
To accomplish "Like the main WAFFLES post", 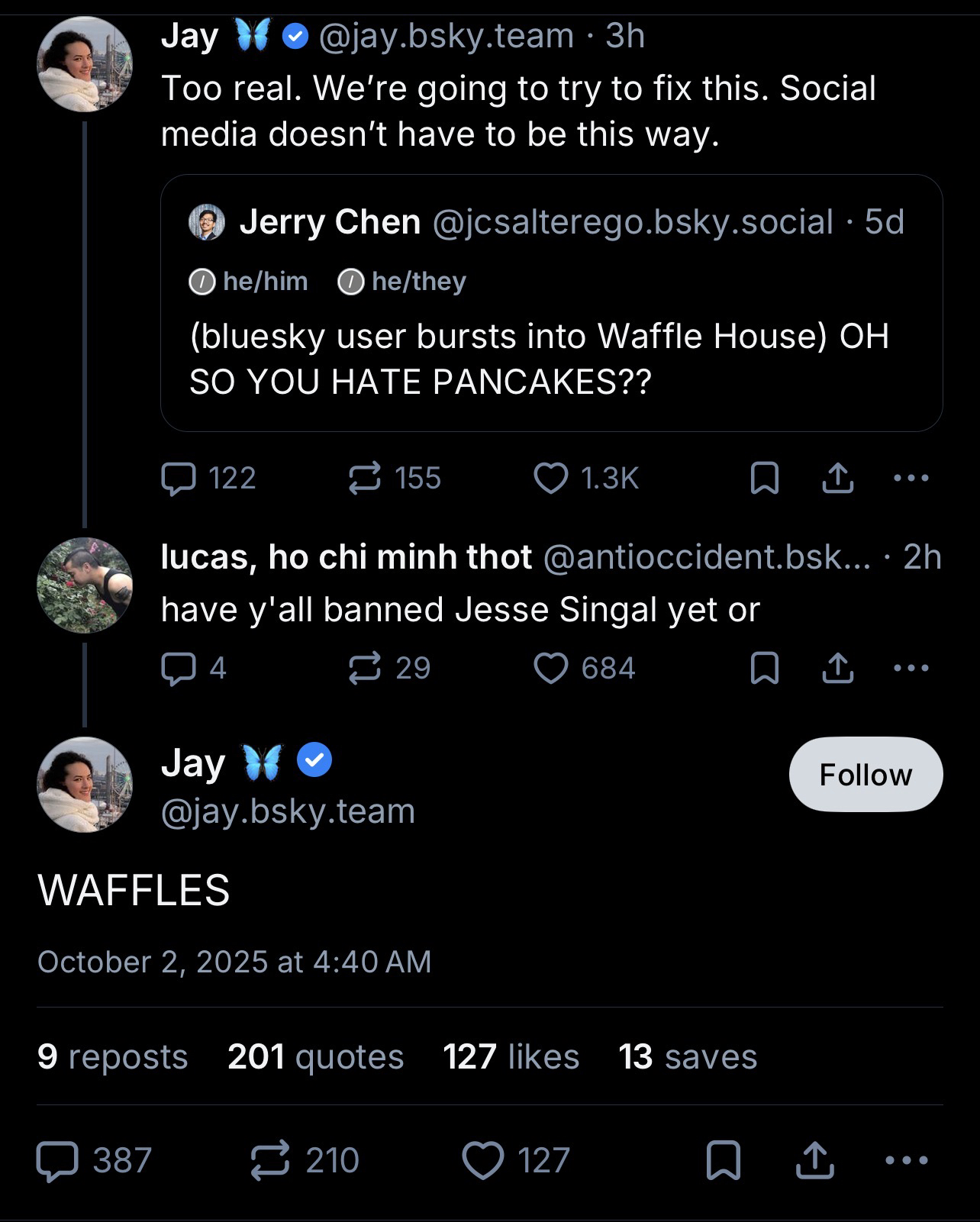I will pyautogui.click(x=484, y=1160).
